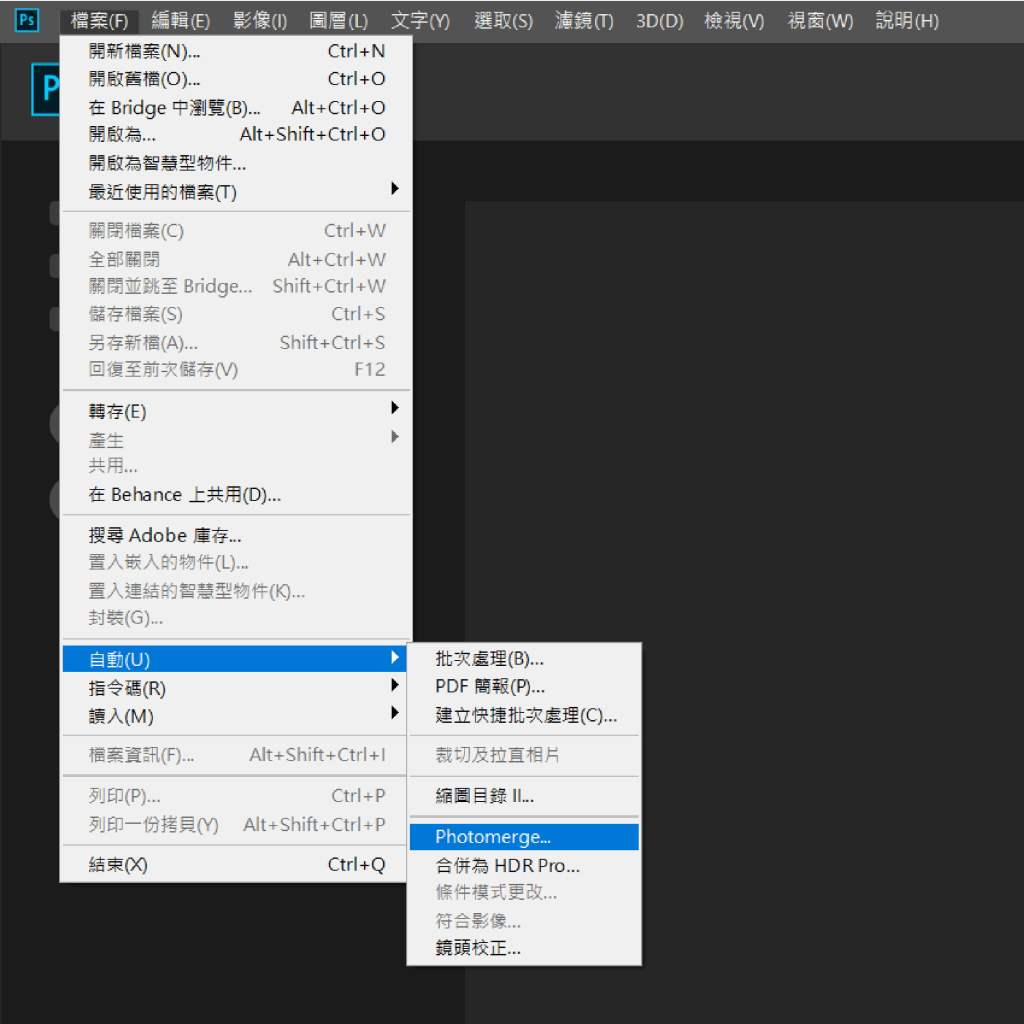This screenshot has height=1024, width=1024.
Task: Open the 視窗(W) menu
Action: coord(820,21)
